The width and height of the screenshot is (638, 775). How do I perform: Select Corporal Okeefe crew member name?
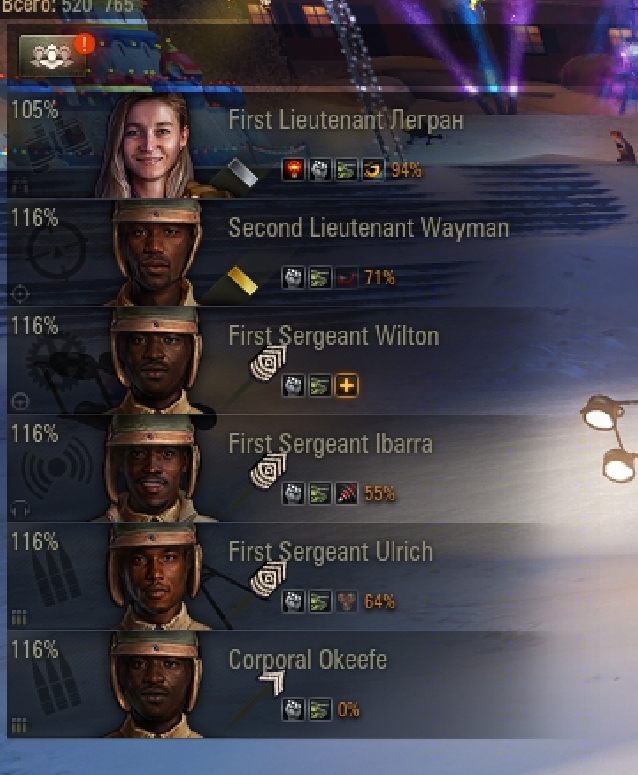tap(307, 660)
